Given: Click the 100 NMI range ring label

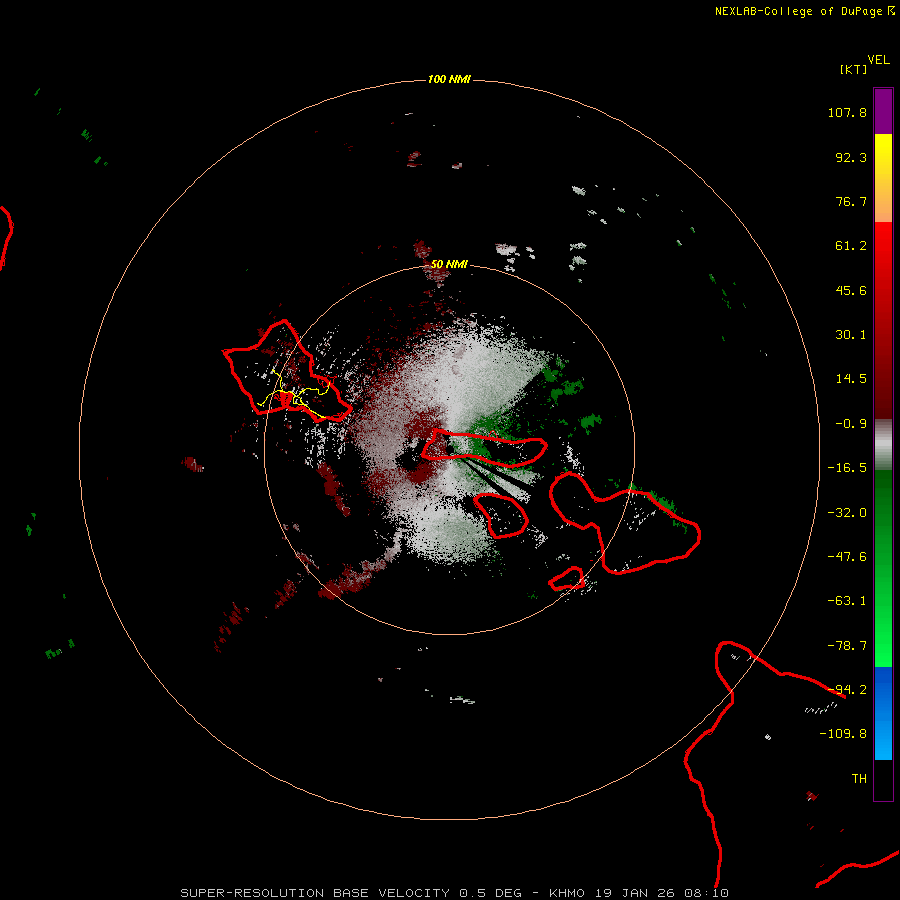Looking at the screenshot, I should pos(449,79).
